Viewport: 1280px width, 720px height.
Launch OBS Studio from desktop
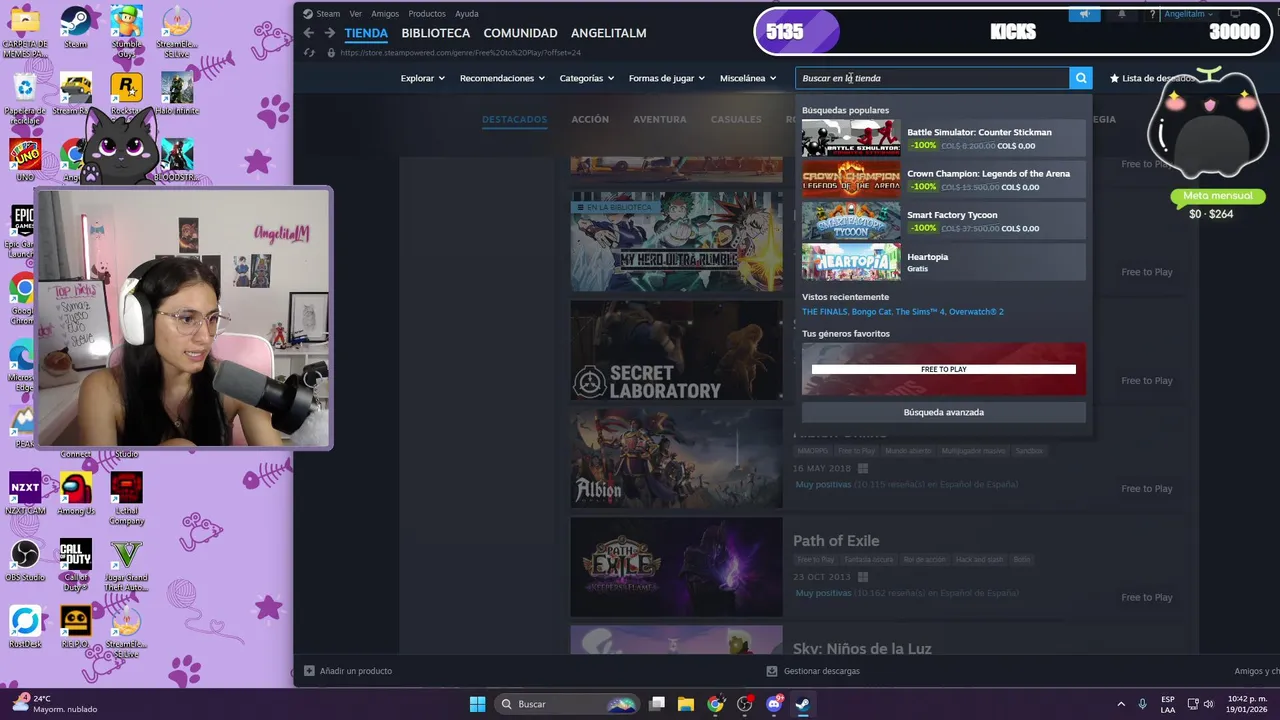tap(25, 560)
